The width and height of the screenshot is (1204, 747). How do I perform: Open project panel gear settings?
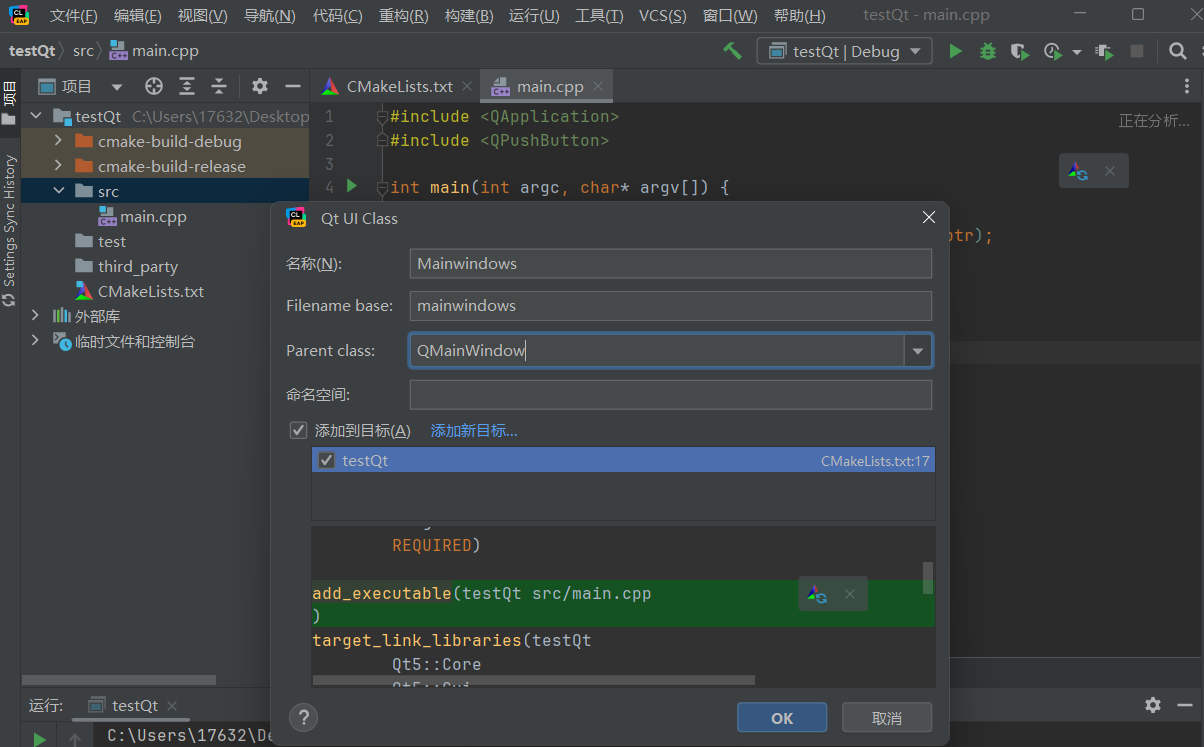260,86
